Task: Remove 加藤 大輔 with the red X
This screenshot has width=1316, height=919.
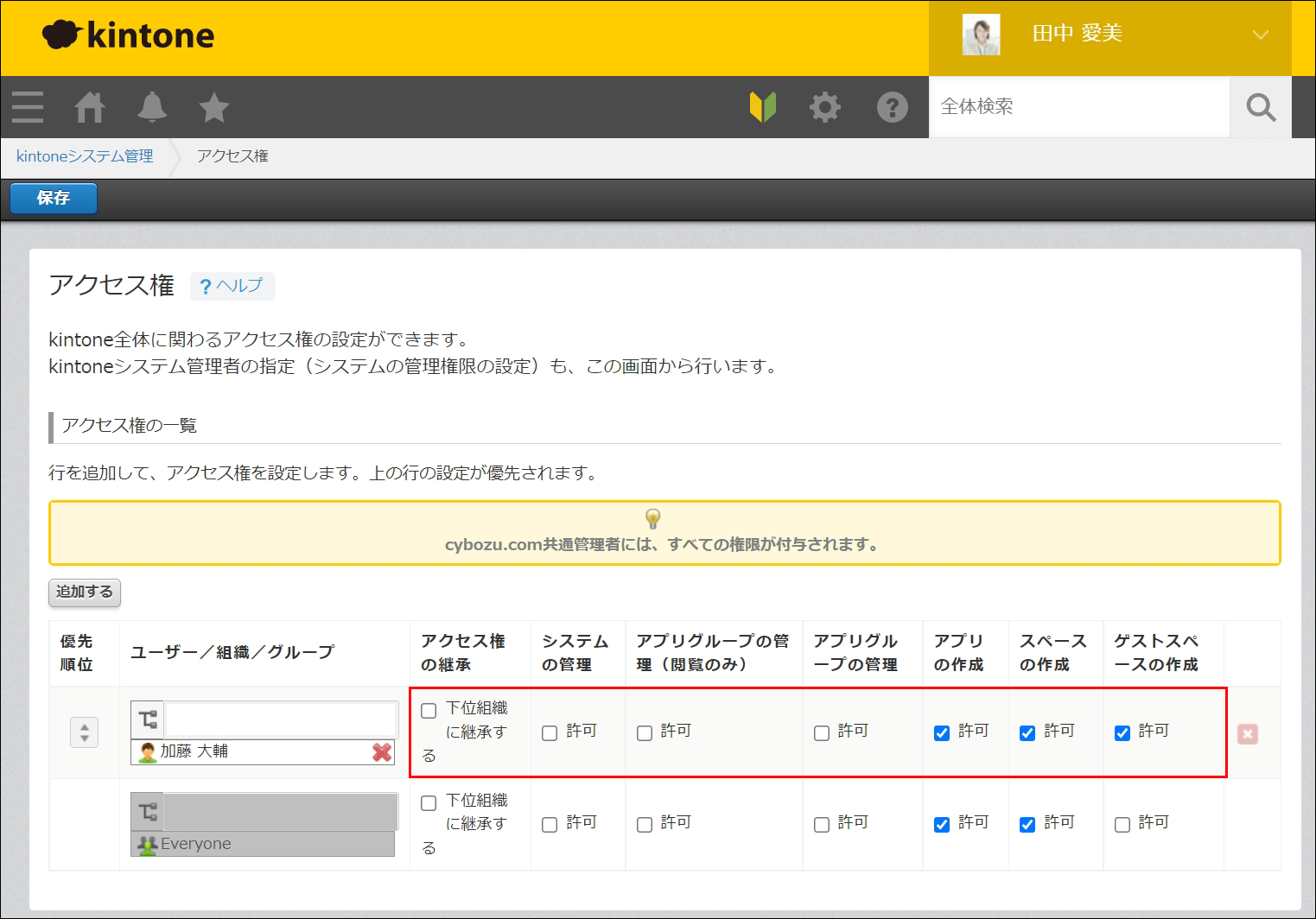Action: click(x=382, y=752)
